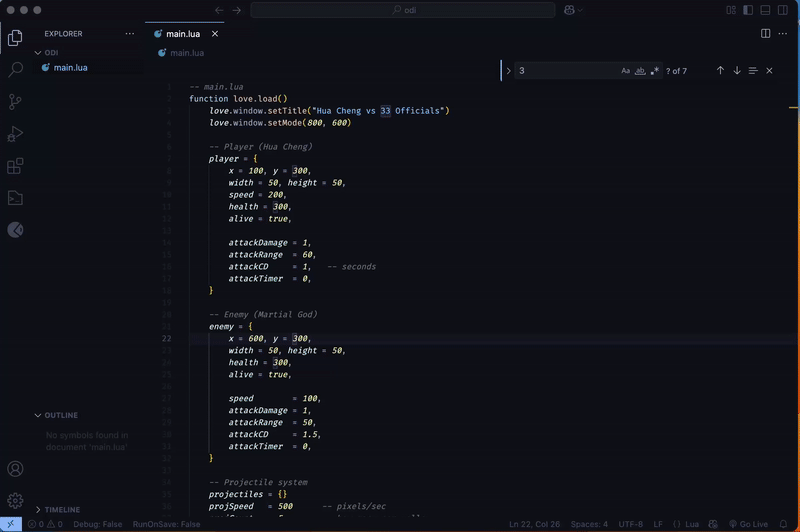Open the Run and Debug view
Viewport: 800px width, 532px height.
coord(15,134)
